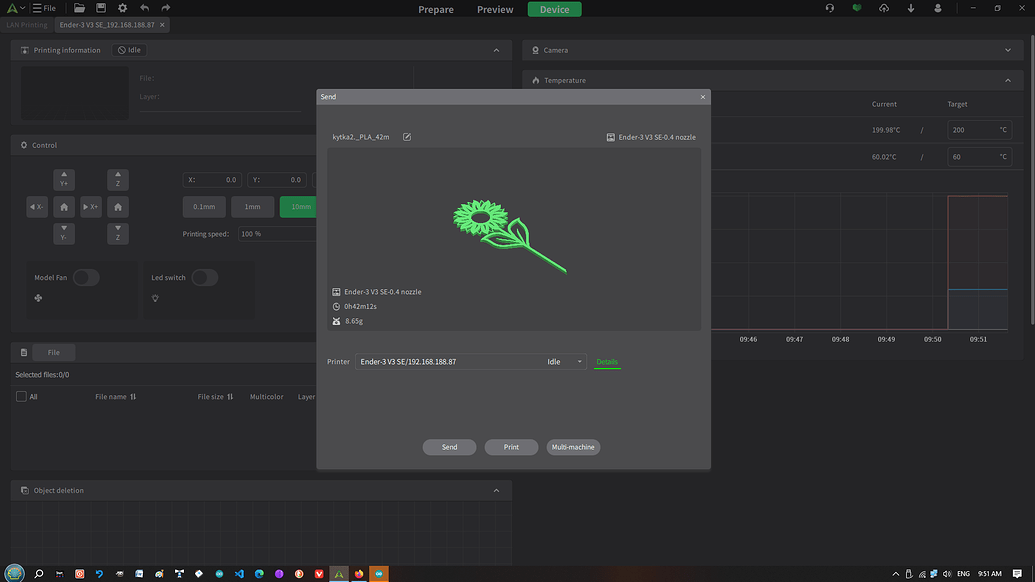Viewport: 1035px width, 582px height.
Task: Open the Camera panel icon
Action: coord(534,49)
